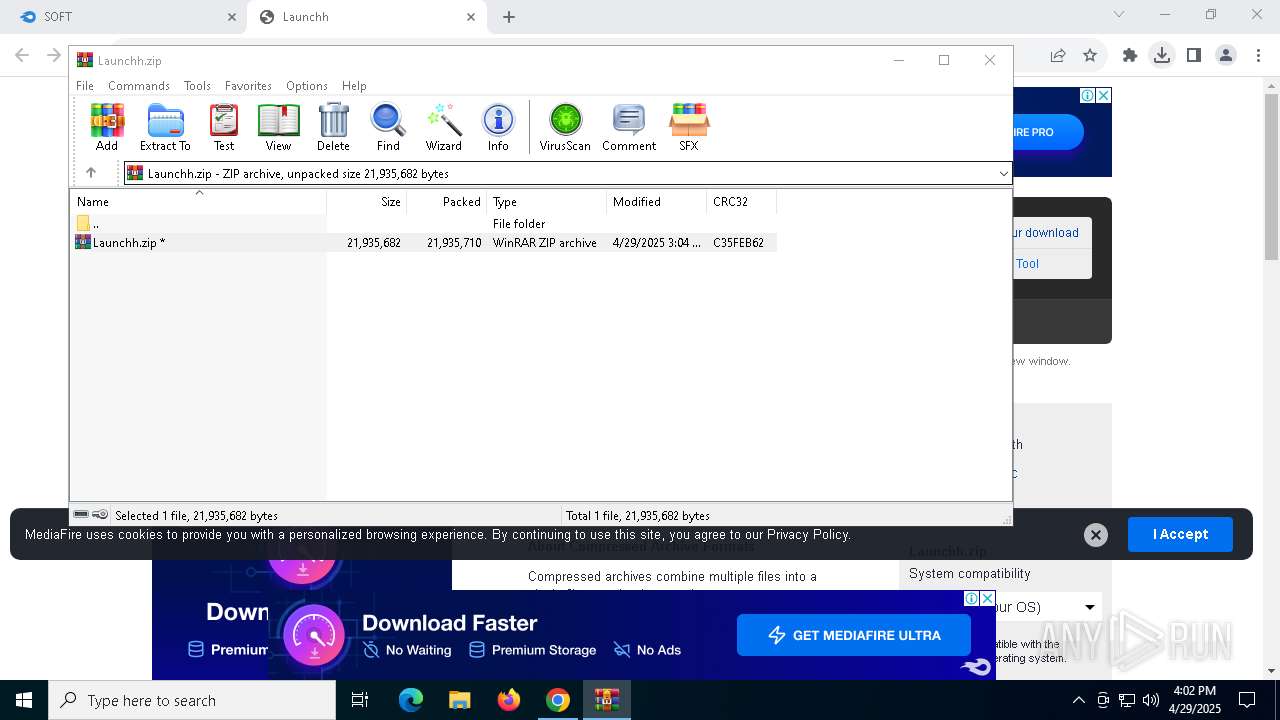
Task: Start VirusScan on the archive
Action: pos(565,127)
